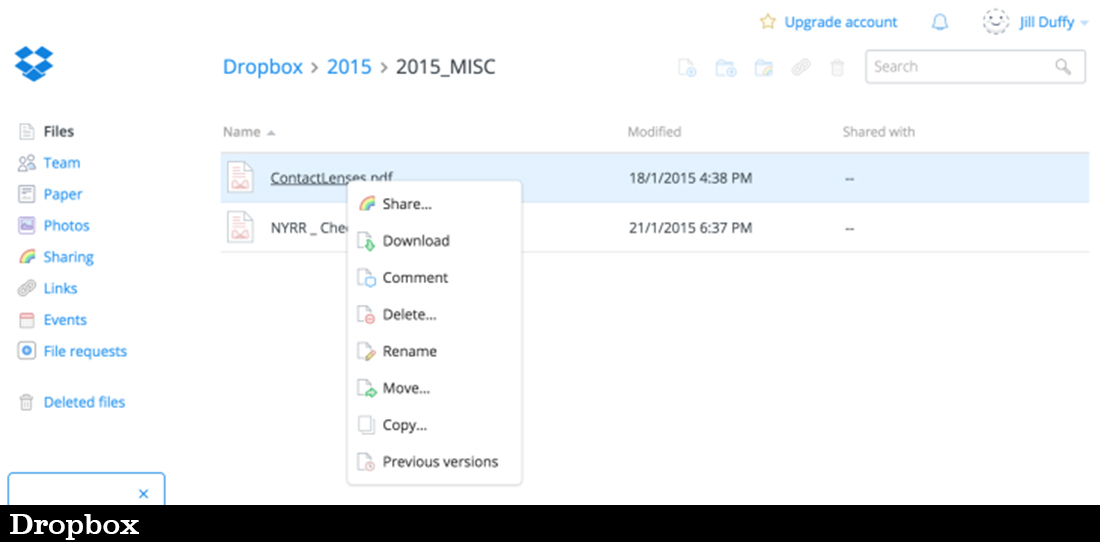Click the icon beside Previous versions
The image size is (1100, 542).
[367, 462]
